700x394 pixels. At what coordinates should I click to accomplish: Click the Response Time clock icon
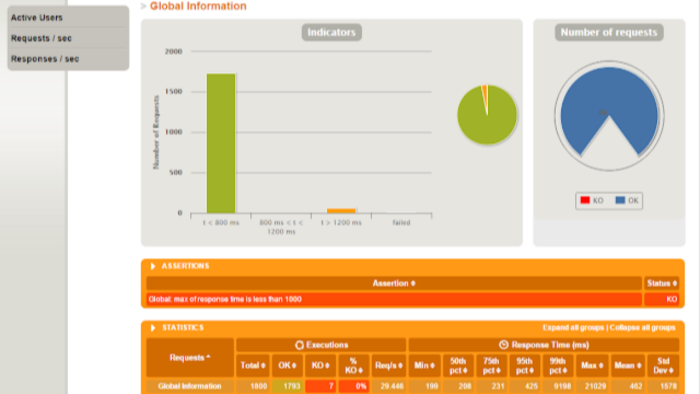pos(504,345)
